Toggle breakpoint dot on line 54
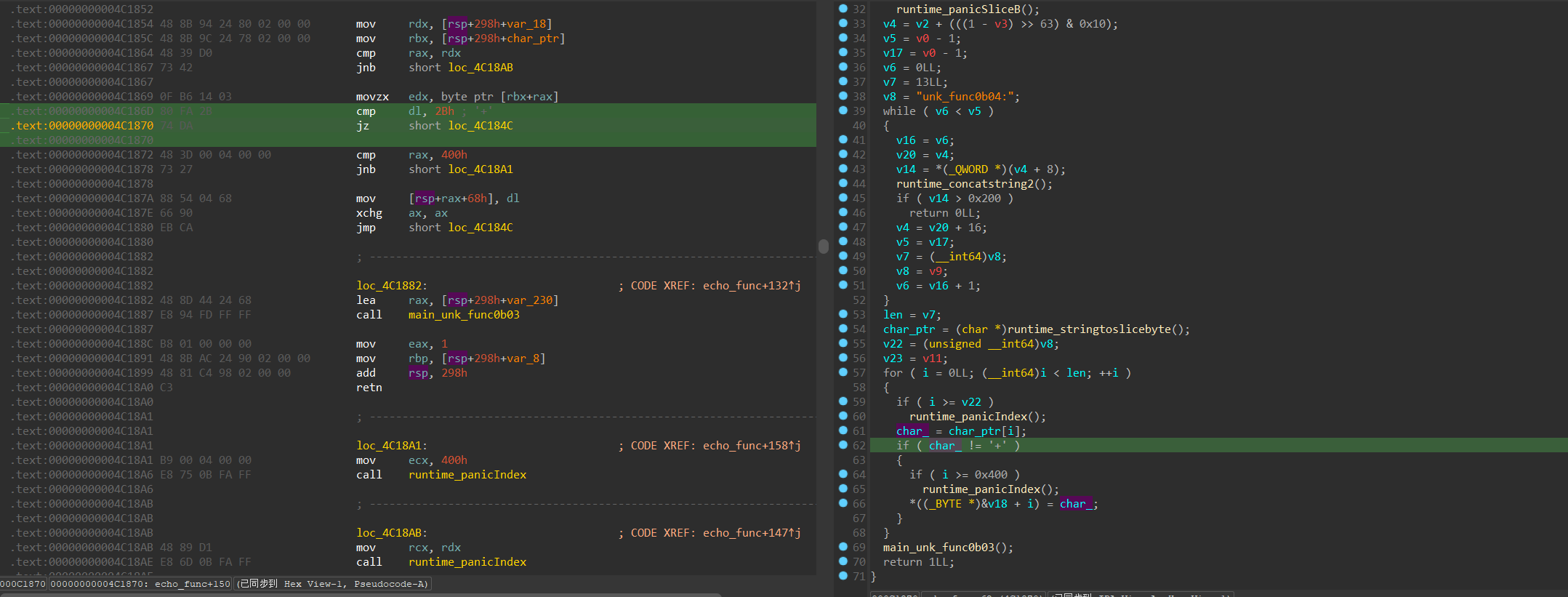The image size is (1568, 597). pos(843,329)
